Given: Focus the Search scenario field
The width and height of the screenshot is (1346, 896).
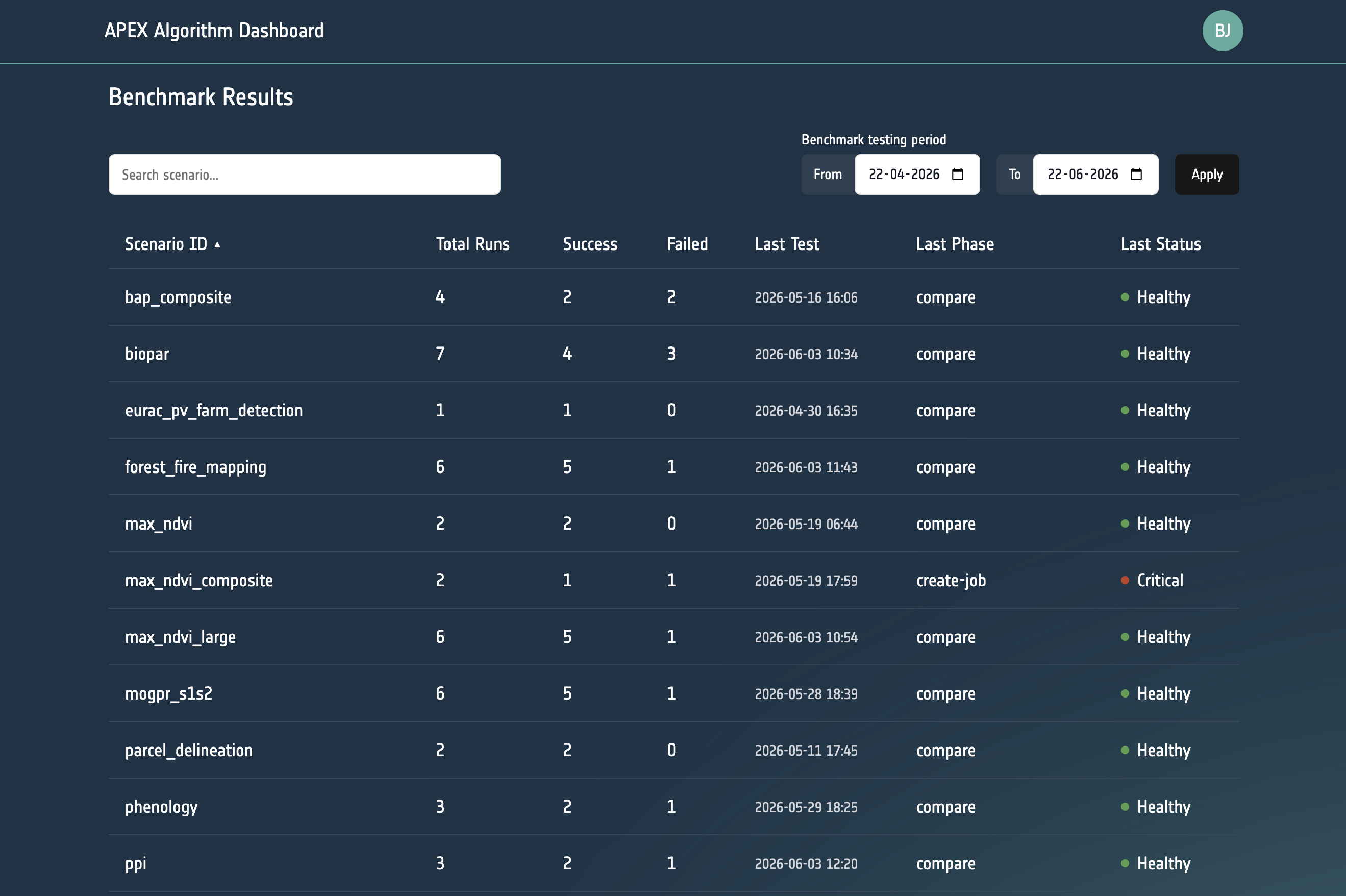Looking at the screenshot, I should 305,175.
